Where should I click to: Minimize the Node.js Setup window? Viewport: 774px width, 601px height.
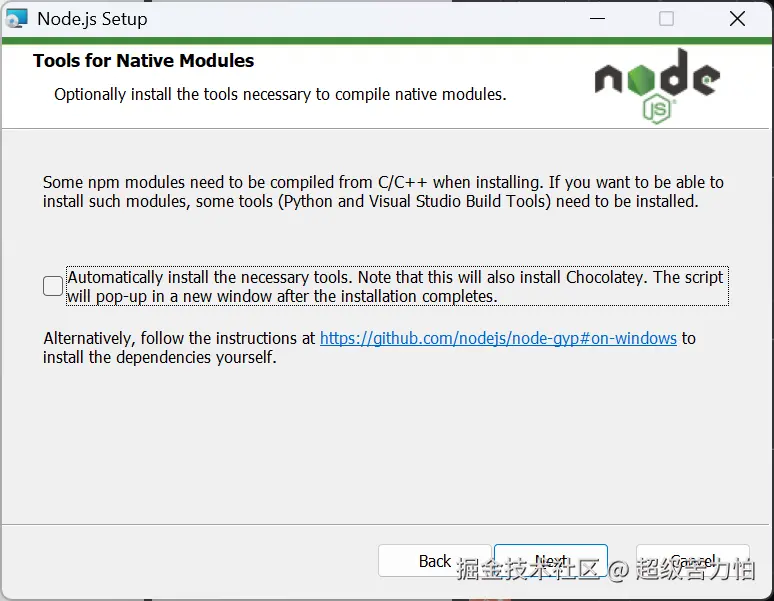point(597,19)
